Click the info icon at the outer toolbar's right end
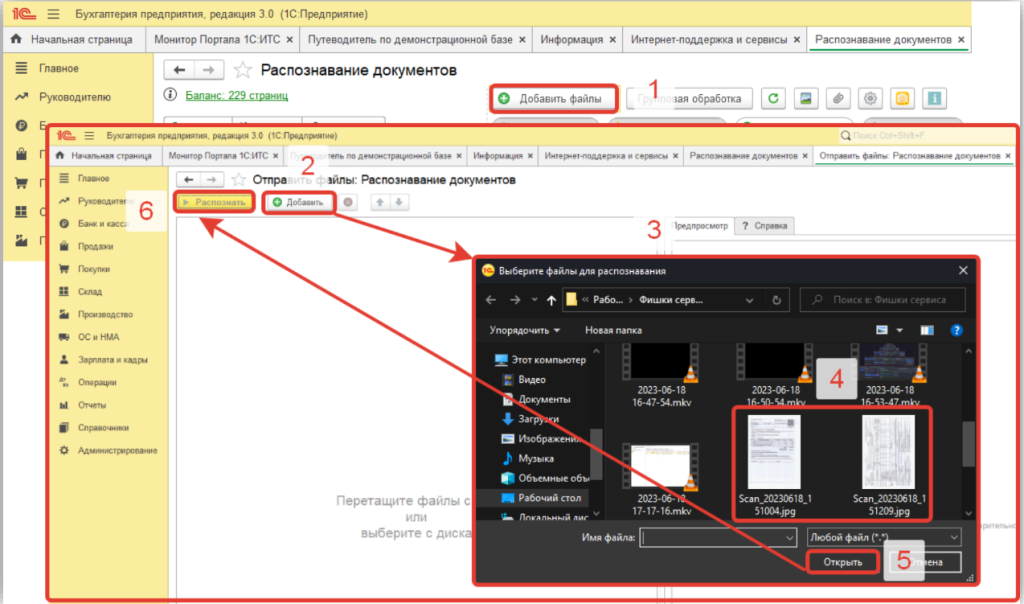This screenshot has width=1024, height=604. [x=935, y=99]
